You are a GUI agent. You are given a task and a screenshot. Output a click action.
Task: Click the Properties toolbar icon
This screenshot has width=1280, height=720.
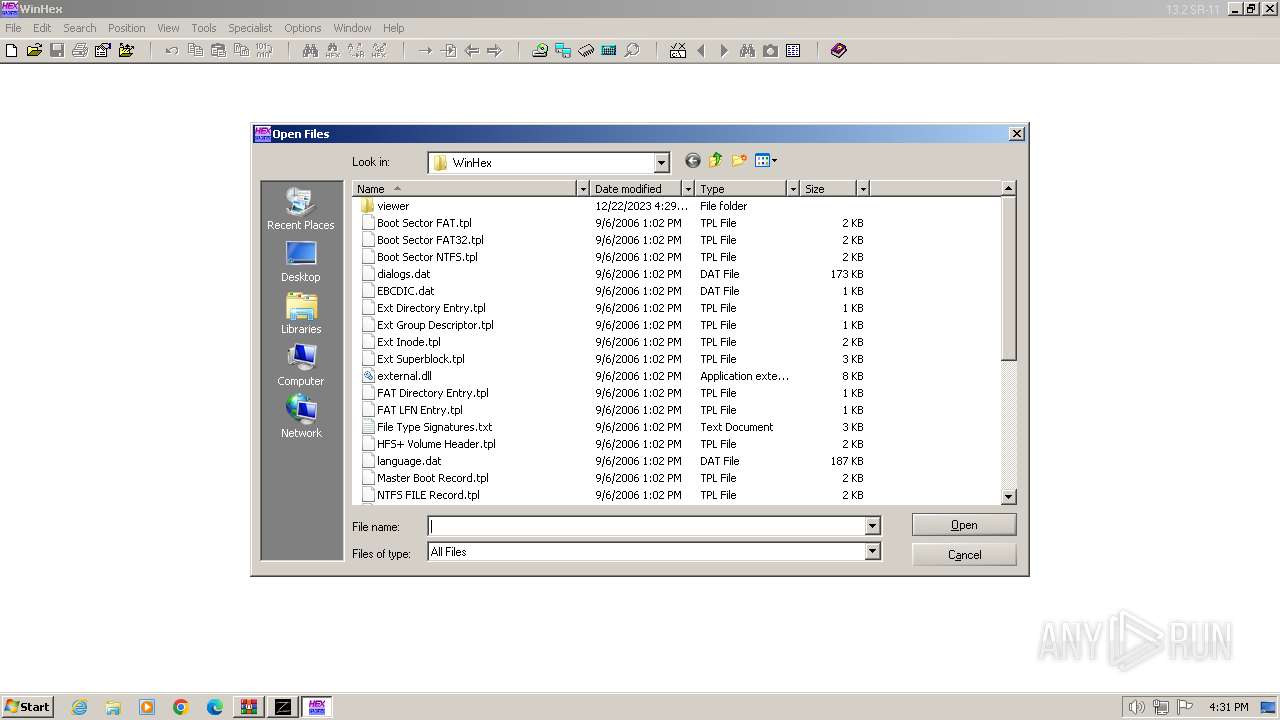pyautogui.click(x=103, y=50)
